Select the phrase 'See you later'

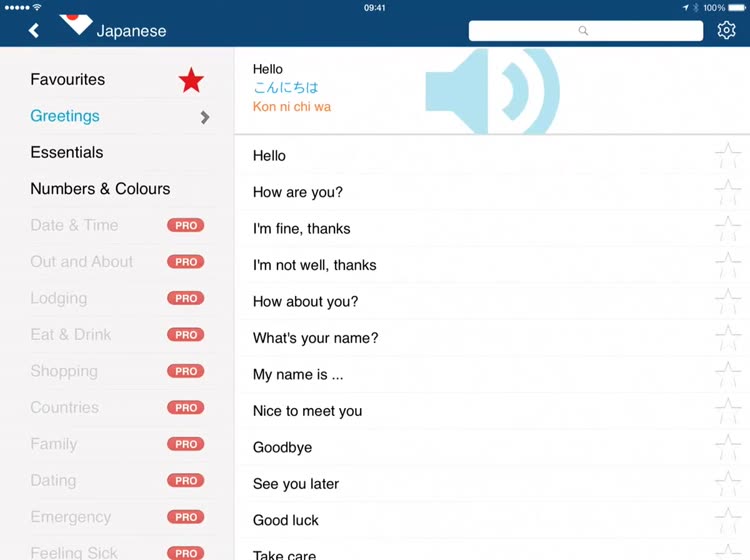492,484
